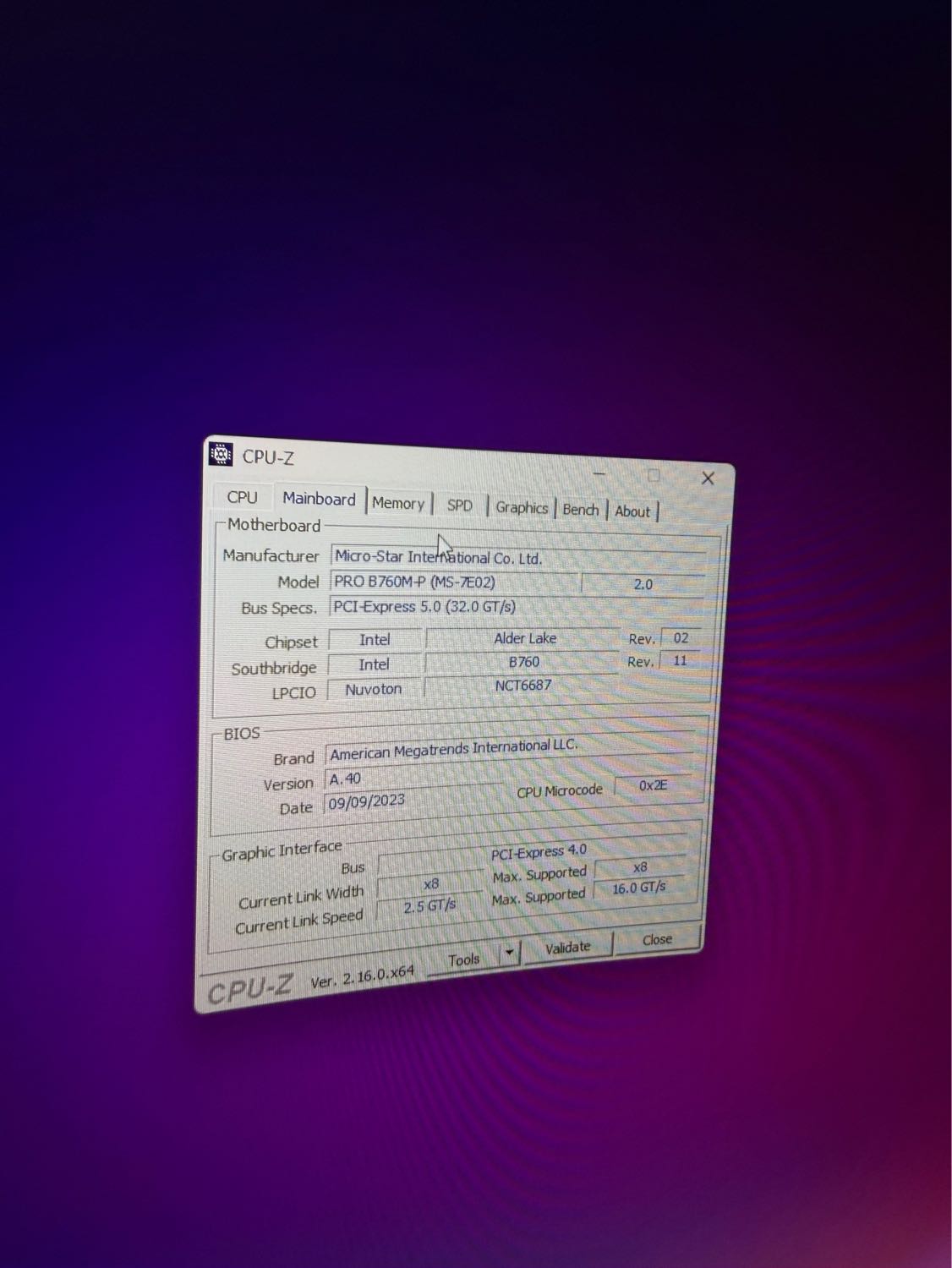Click the BIOS Date 09/09/2023 value
The height and width of the screenshot is (1268, 952).
tap(414, 800)
